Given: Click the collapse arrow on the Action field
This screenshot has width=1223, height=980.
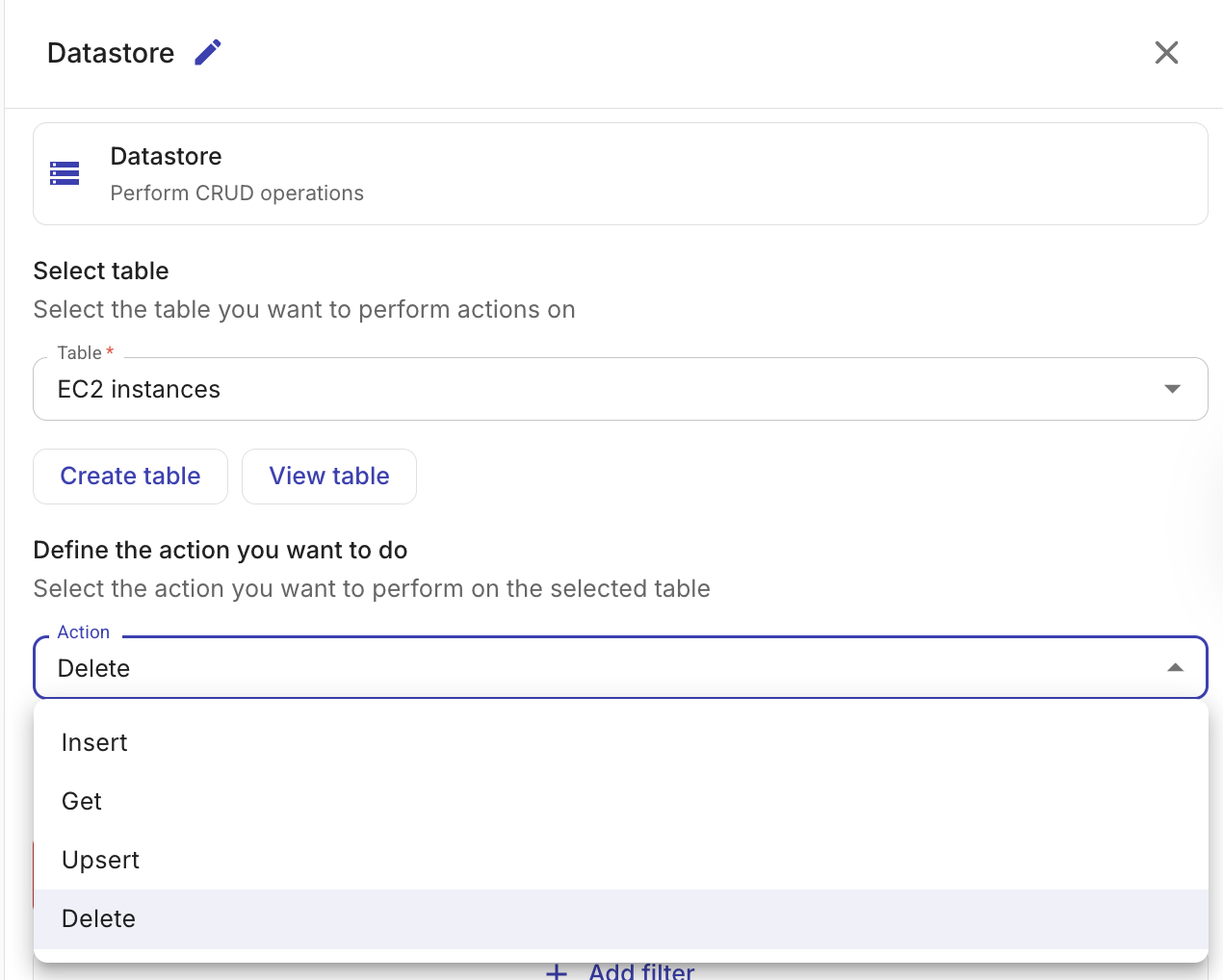Looking at the screenshot, I should pos(1174,667).
